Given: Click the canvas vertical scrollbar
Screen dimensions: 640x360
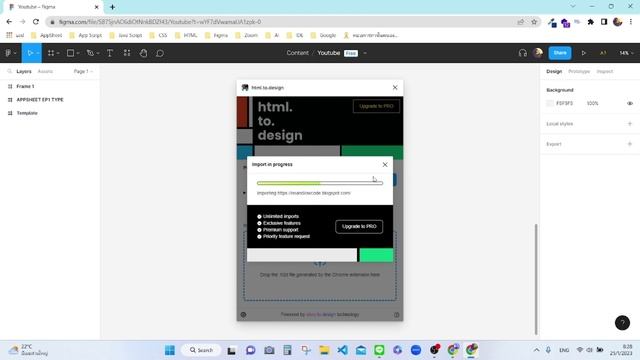Looking at the screenshot, I should point(536,279).
